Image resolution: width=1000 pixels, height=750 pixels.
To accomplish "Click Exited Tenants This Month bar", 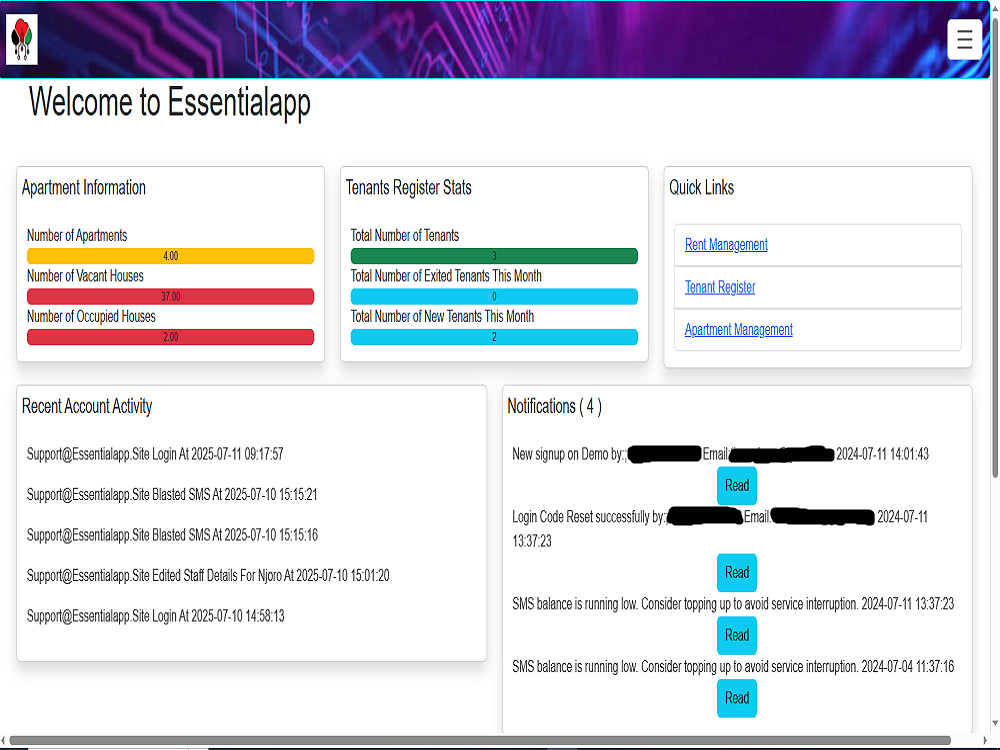I will coord(494,297).
